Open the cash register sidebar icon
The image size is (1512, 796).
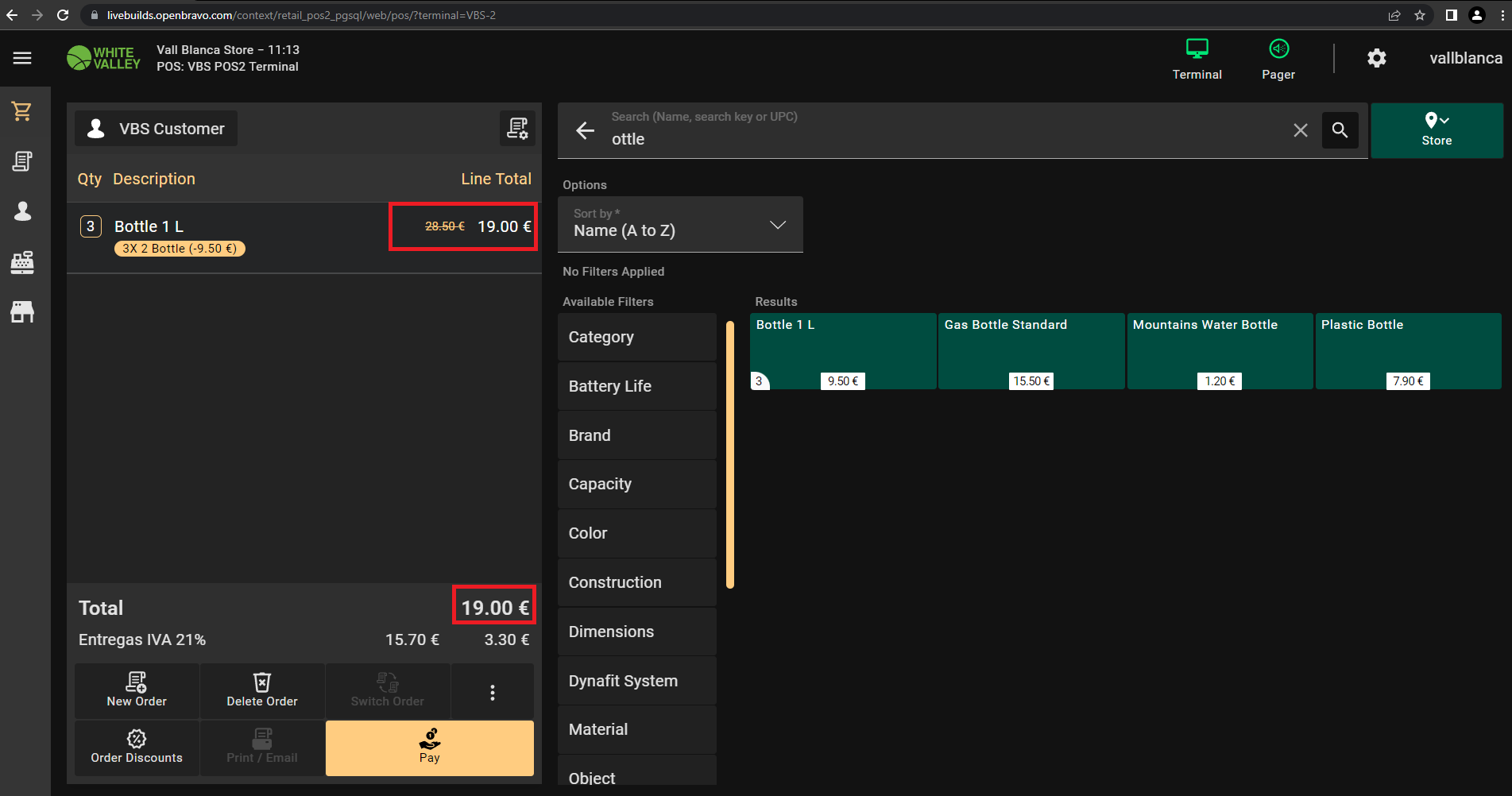(22, 262)
